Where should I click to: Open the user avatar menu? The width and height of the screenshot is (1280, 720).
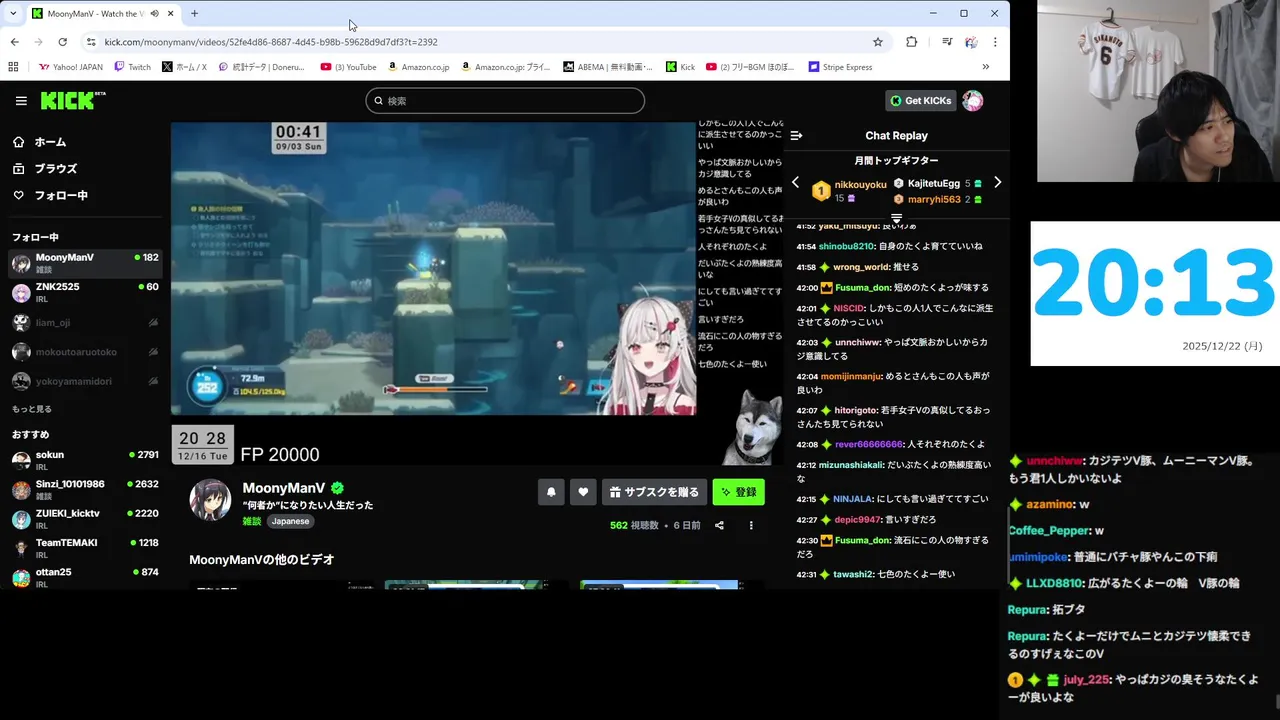973,101
